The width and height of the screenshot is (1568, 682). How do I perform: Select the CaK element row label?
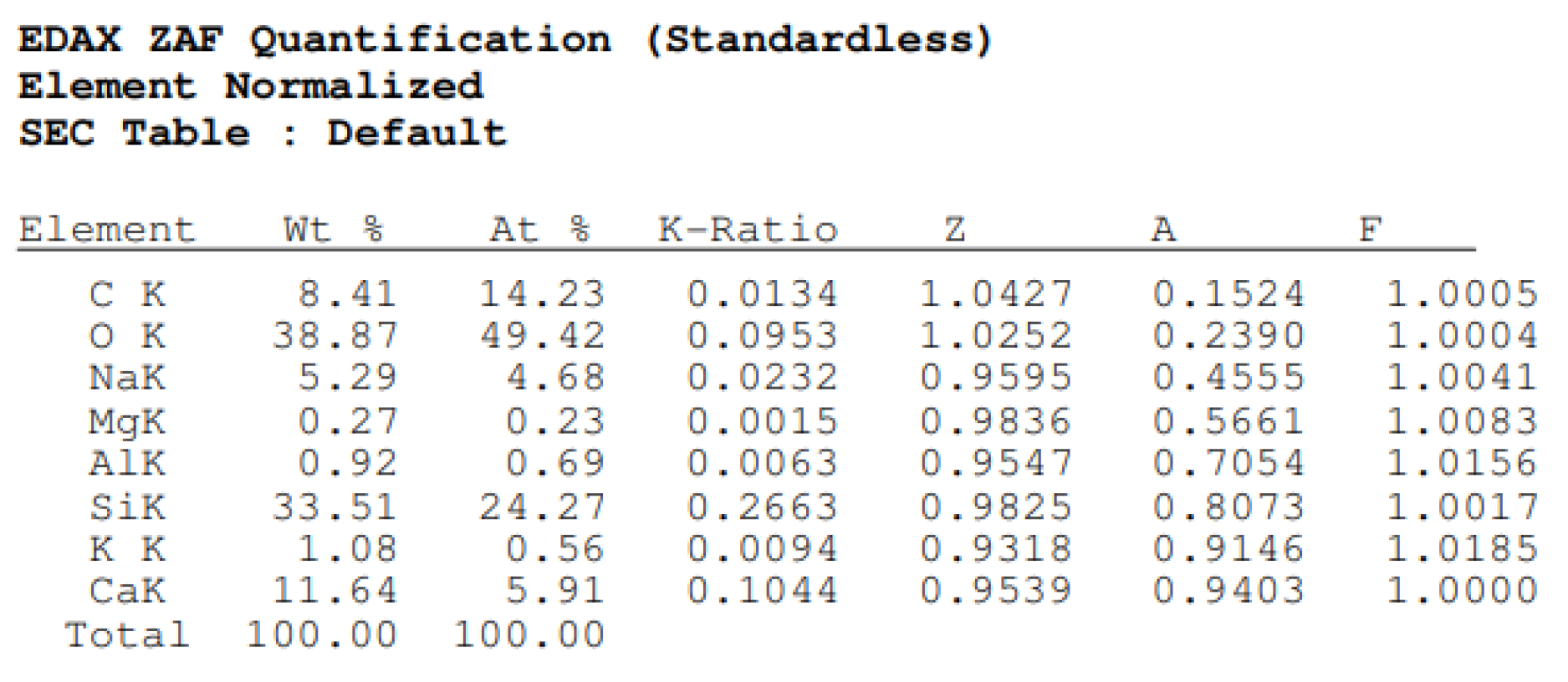coord(127,591)
